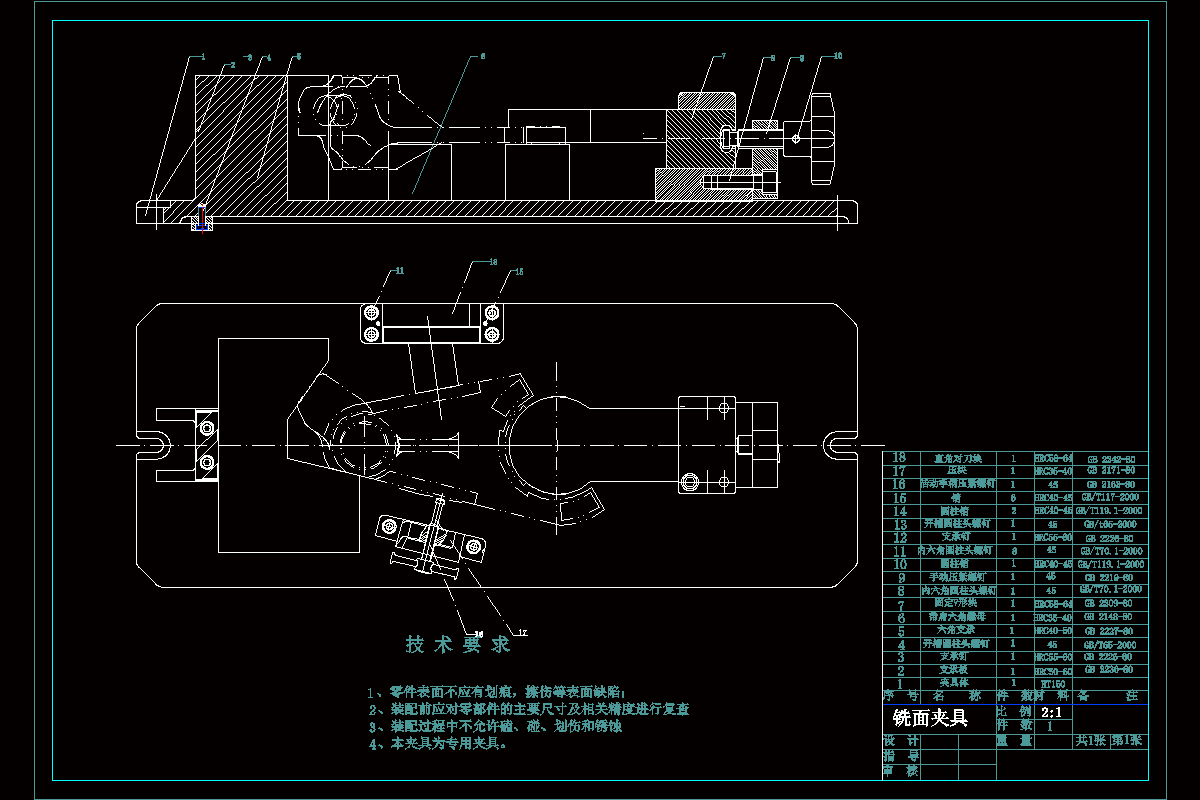Click the 比例 label in title block
Screen dimensions: 1200x800
(x=1014, y=712)
